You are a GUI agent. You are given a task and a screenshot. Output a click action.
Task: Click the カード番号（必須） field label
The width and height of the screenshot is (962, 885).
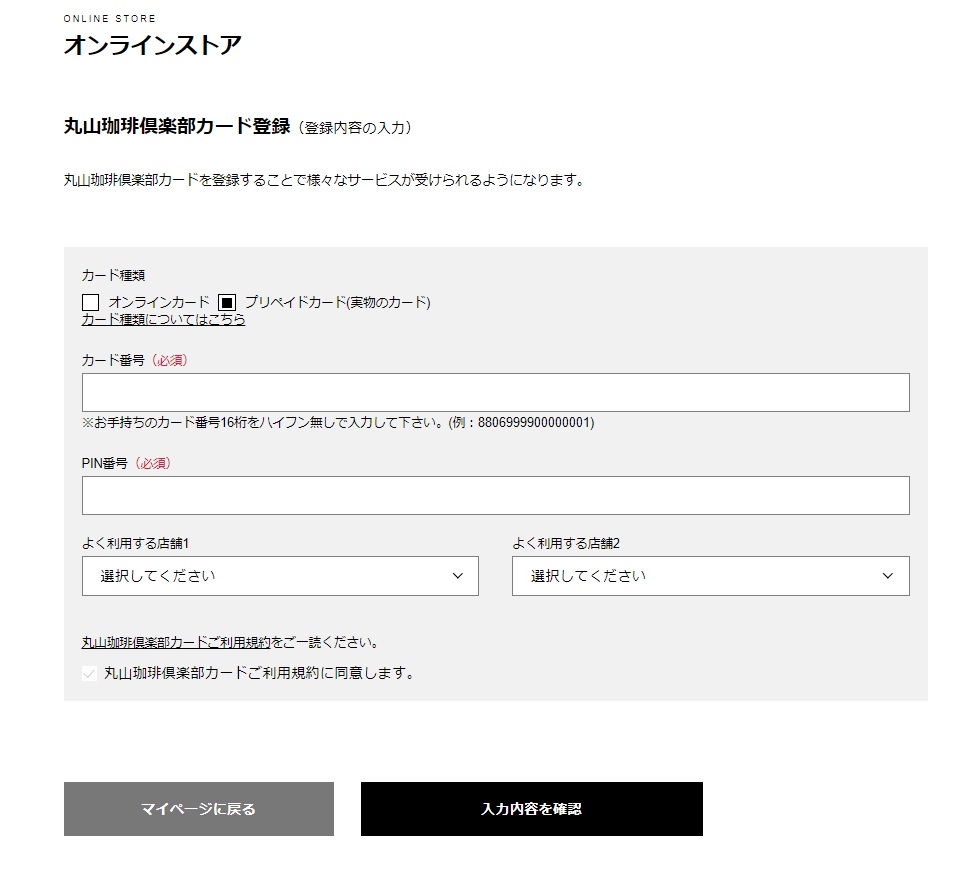click(x=134, y=361)
